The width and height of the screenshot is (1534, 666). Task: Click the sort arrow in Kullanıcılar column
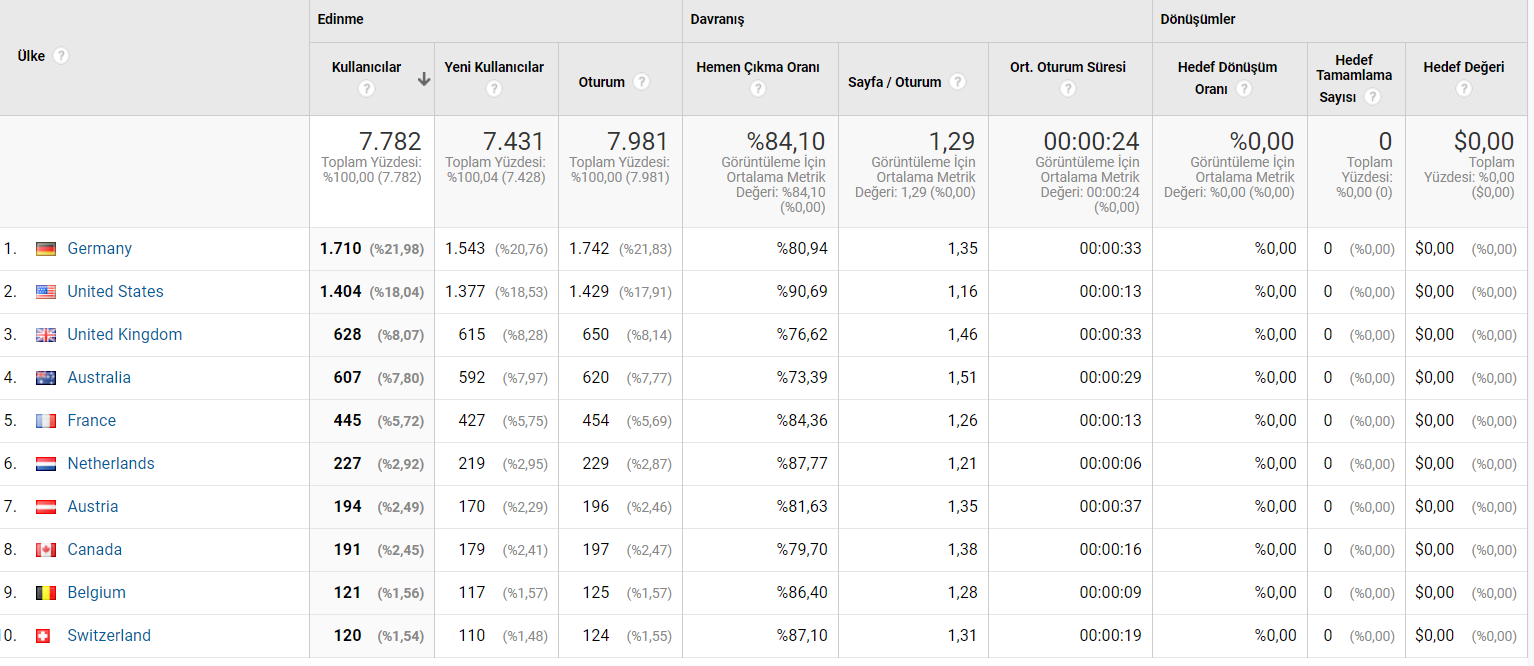[424, 79]
